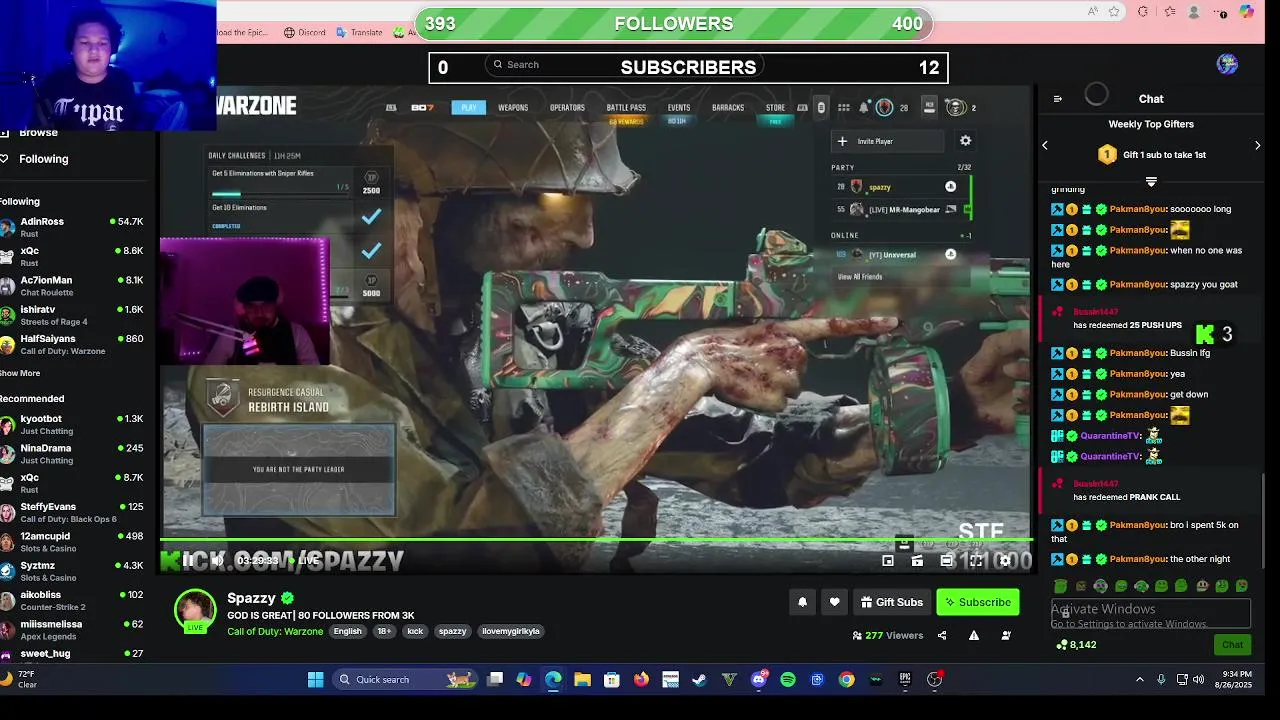Image resolution: width=1280 pixels, height=720 pixels.
Task: Open miissmelissa recommended channel
Action: point(72,629)
